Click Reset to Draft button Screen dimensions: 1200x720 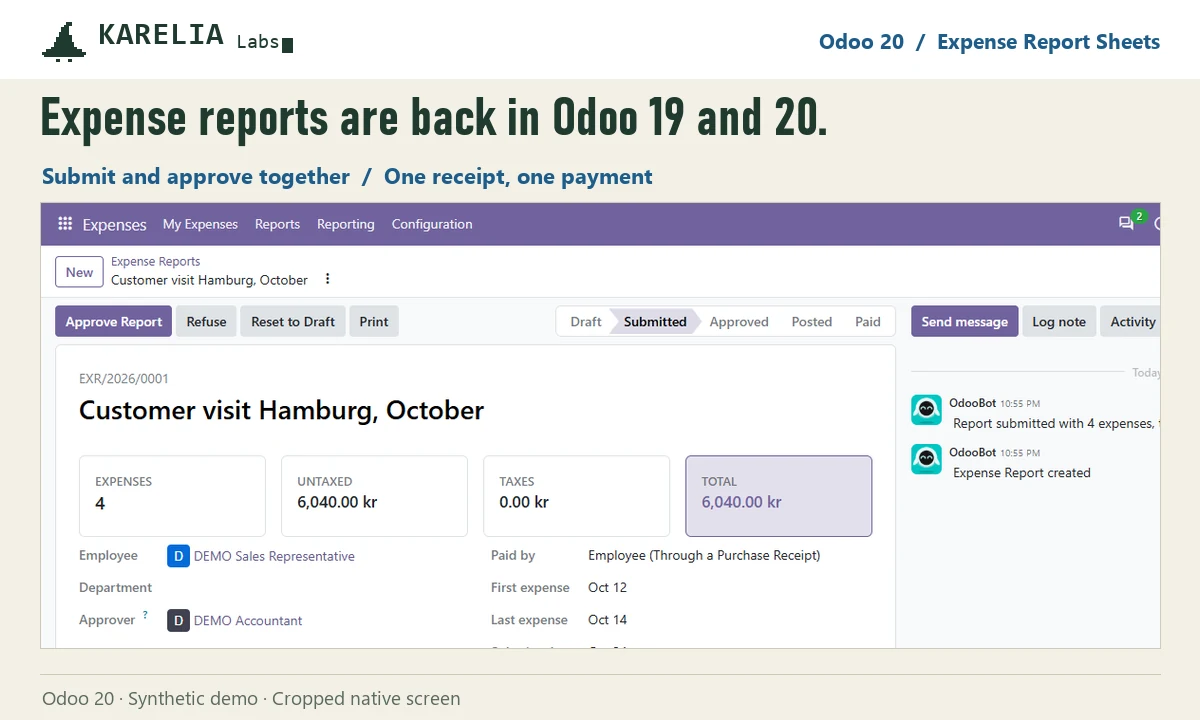click(x=293, y=322)
